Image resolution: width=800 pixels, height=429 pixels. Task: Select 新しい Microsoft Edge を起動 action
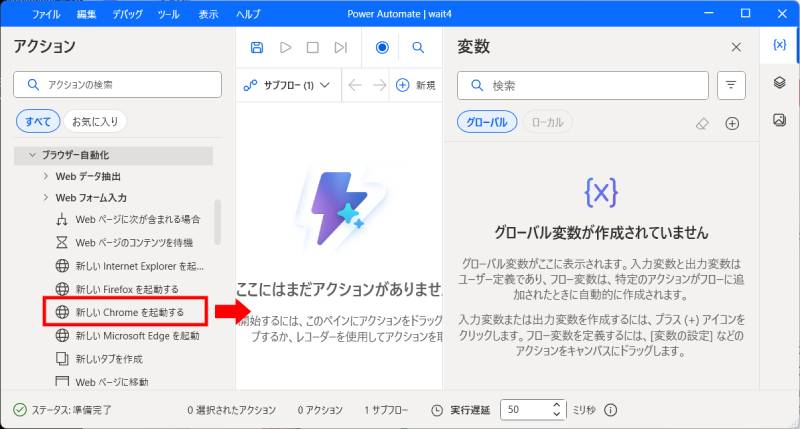coord(127,336)
